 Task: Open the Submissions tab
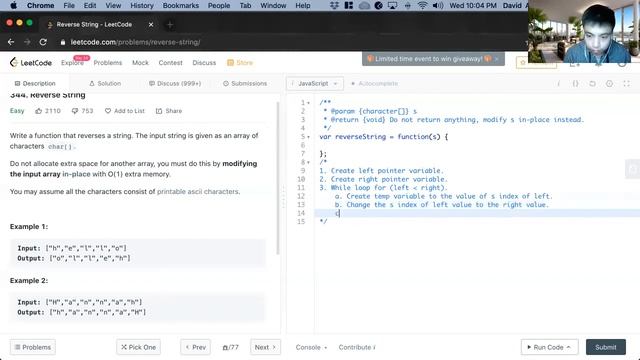coord(245,83)
